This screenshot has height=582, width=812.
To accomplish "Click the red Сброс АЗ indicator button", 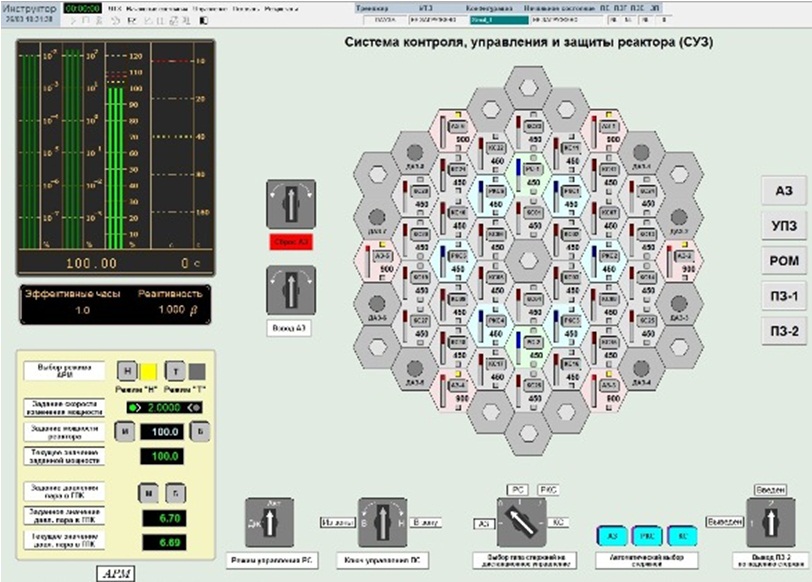I will [291, 242].
